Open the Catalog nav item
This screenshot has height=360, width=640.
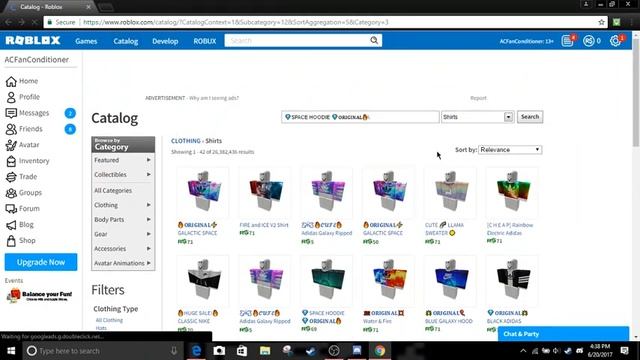click(x=126, y=41)
